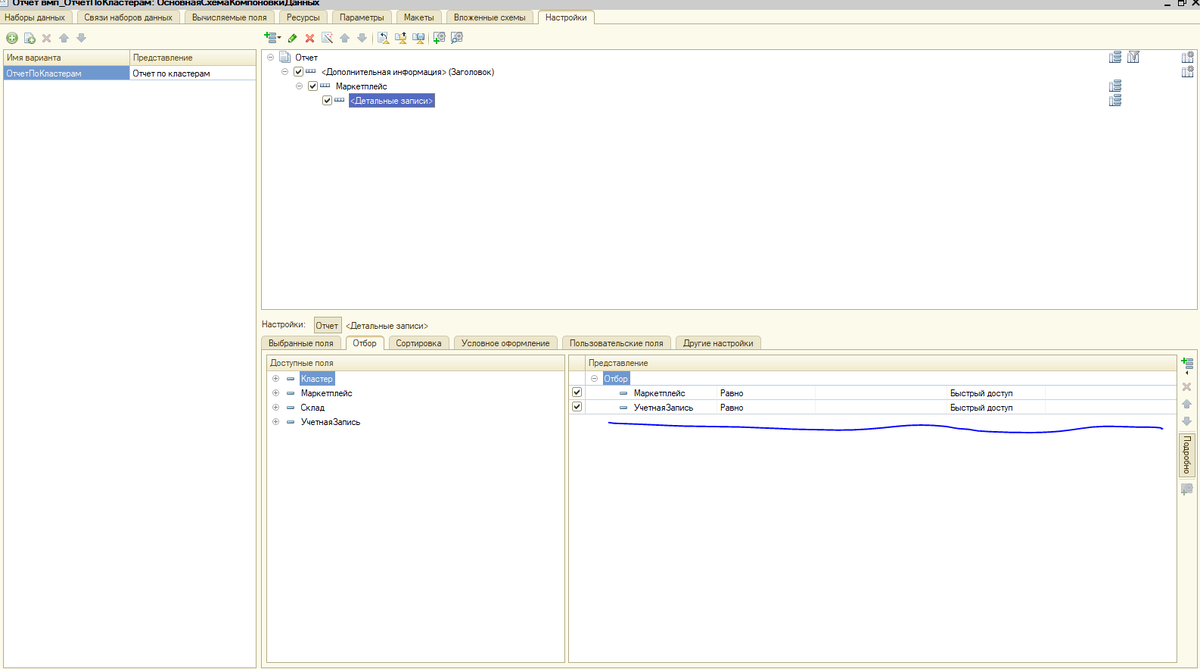Click the filter indicator icon in the Отчет row

1134,57
